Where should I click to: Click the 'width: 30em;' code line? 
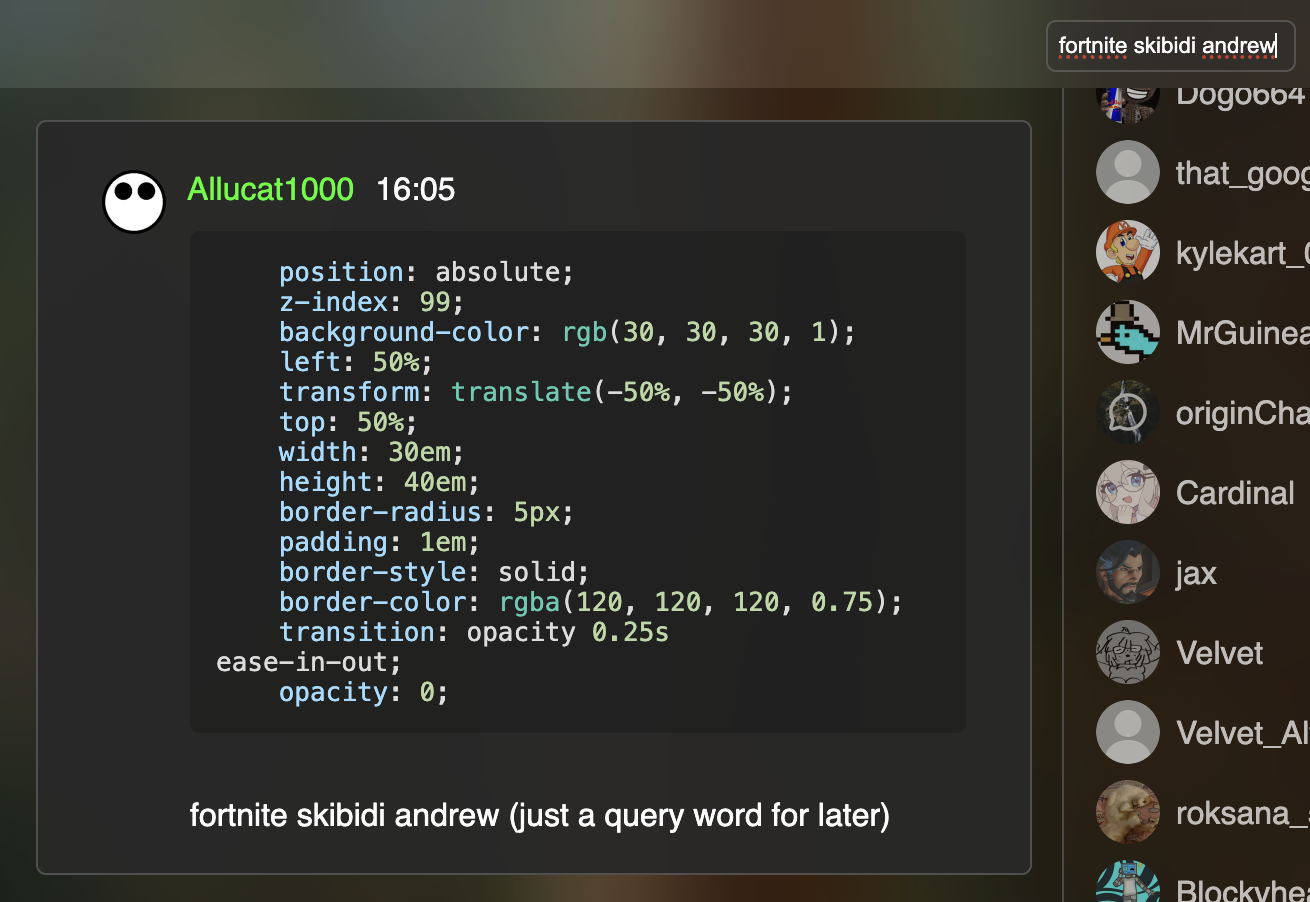point(372,452)
